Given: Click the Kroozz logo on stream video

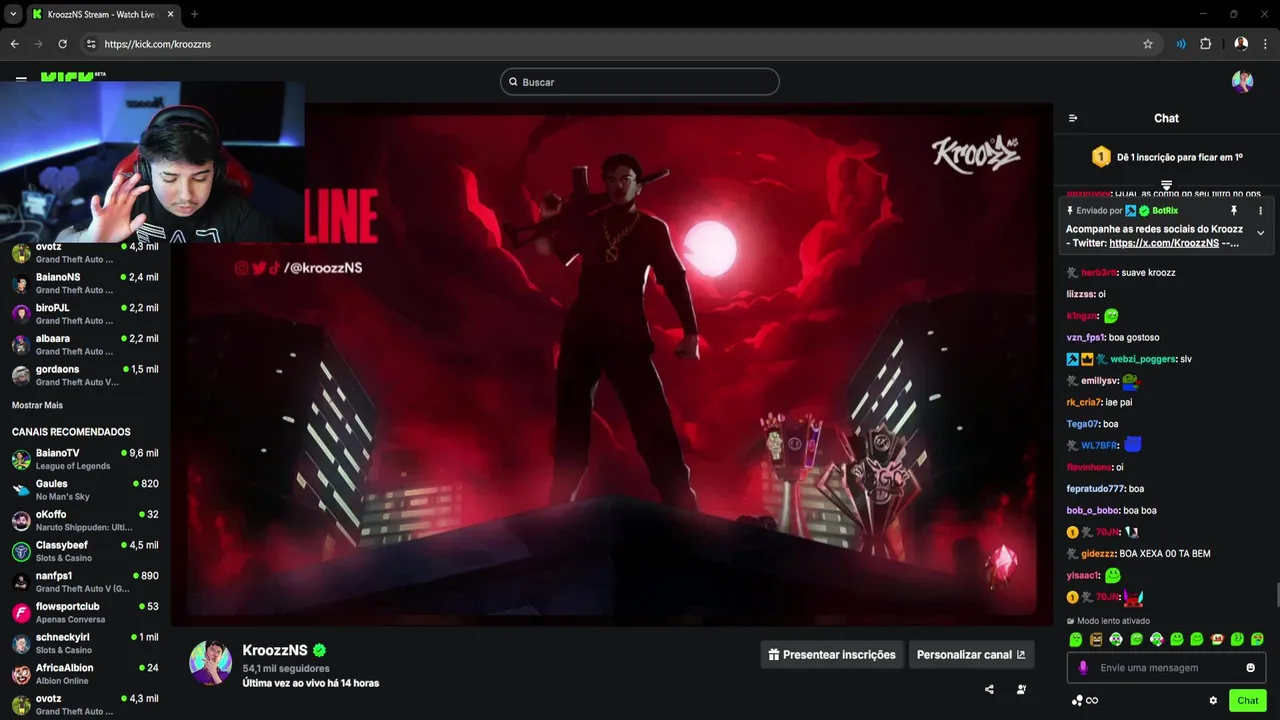Looking at the screenshot, I should [975, 155].
